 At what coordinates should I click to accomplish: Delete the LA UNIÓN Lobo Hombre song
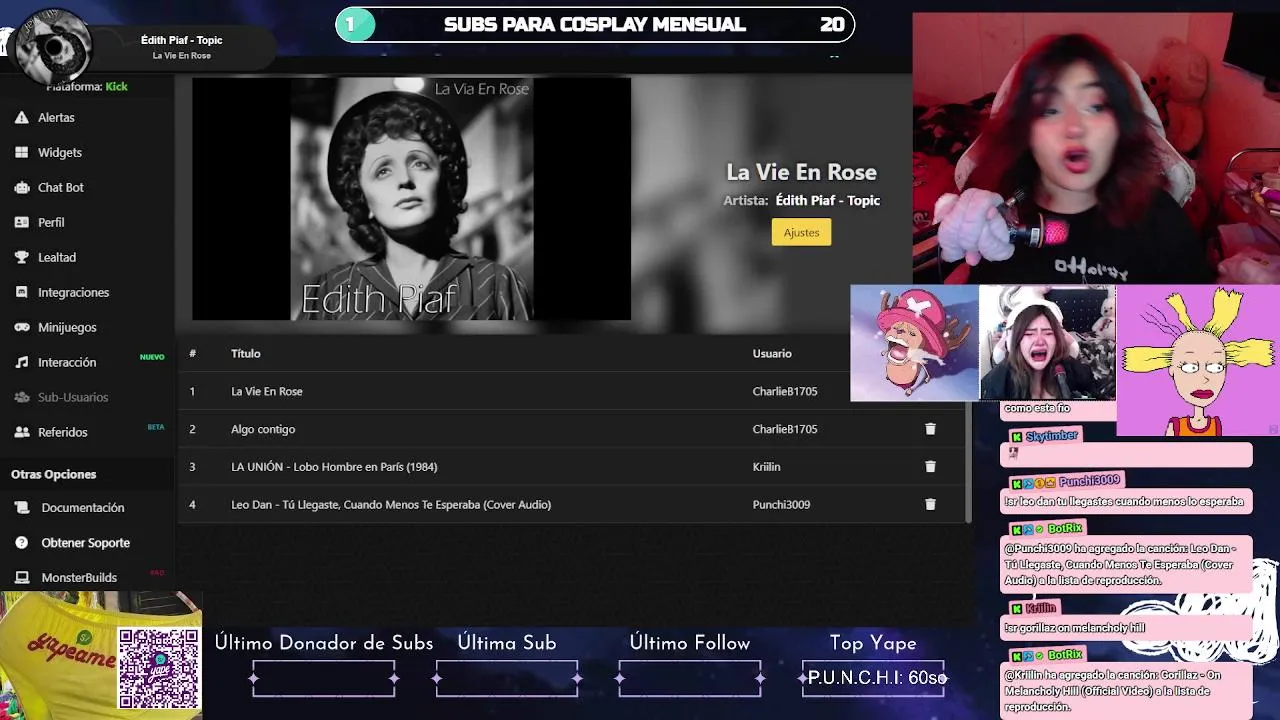point(930,467)
